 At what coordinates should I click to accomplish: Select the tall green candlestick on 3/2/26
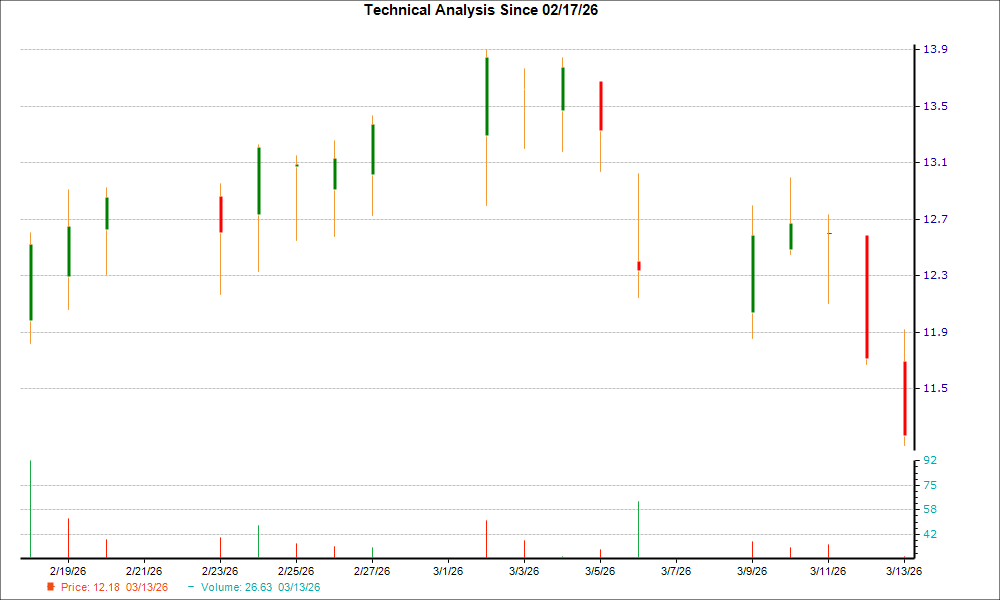pos(485,95)
